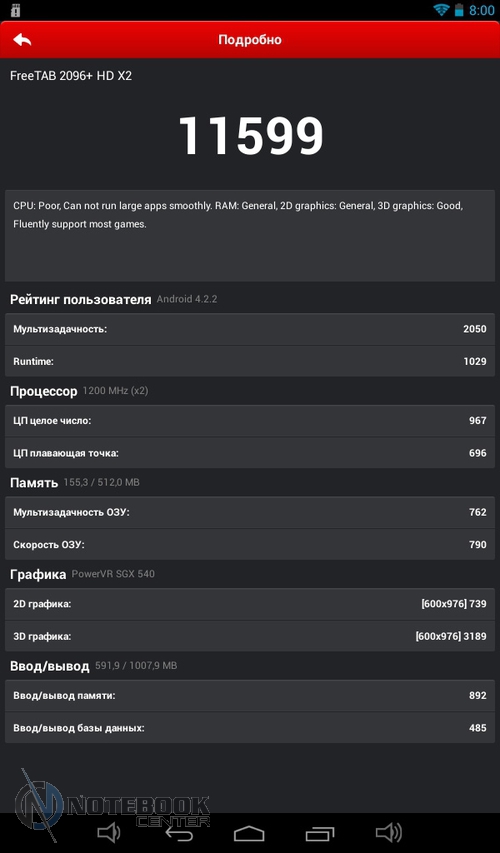Tap the volume up navigation icon
The width and height of the screenshot is (500, 853).
point(389,832)
